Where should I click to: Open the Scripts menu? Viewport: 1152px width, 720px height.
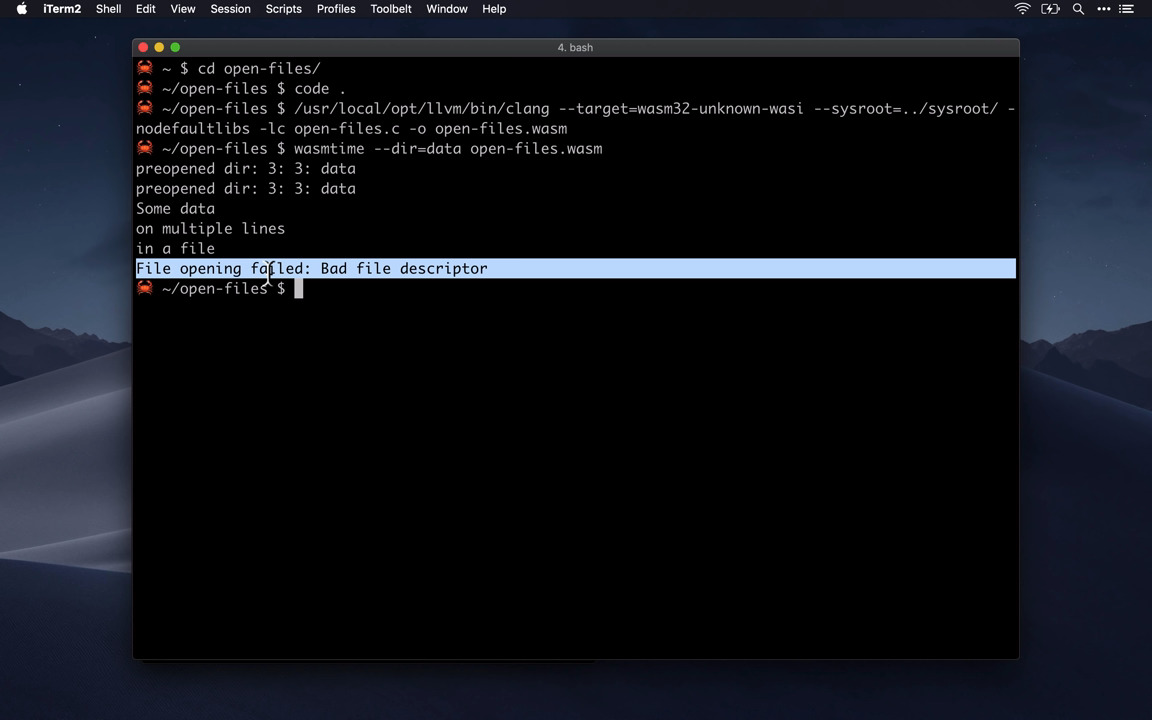284,9
